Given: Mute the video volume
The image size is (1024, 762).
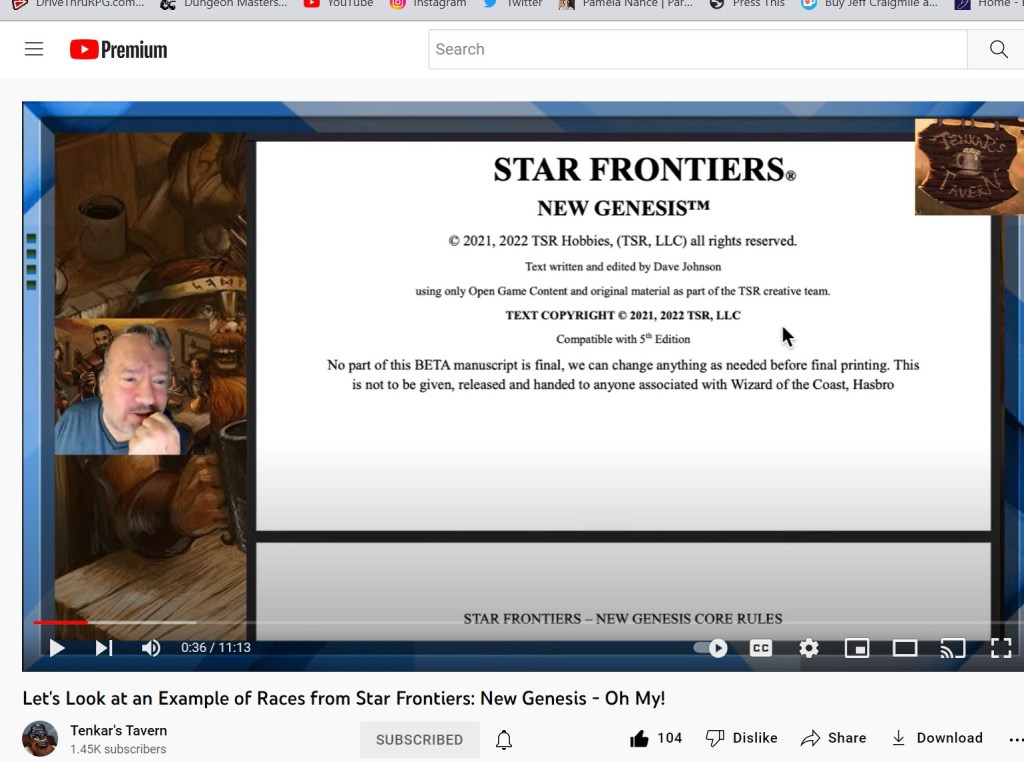Looking at the screenshot, I should point(151,648).
